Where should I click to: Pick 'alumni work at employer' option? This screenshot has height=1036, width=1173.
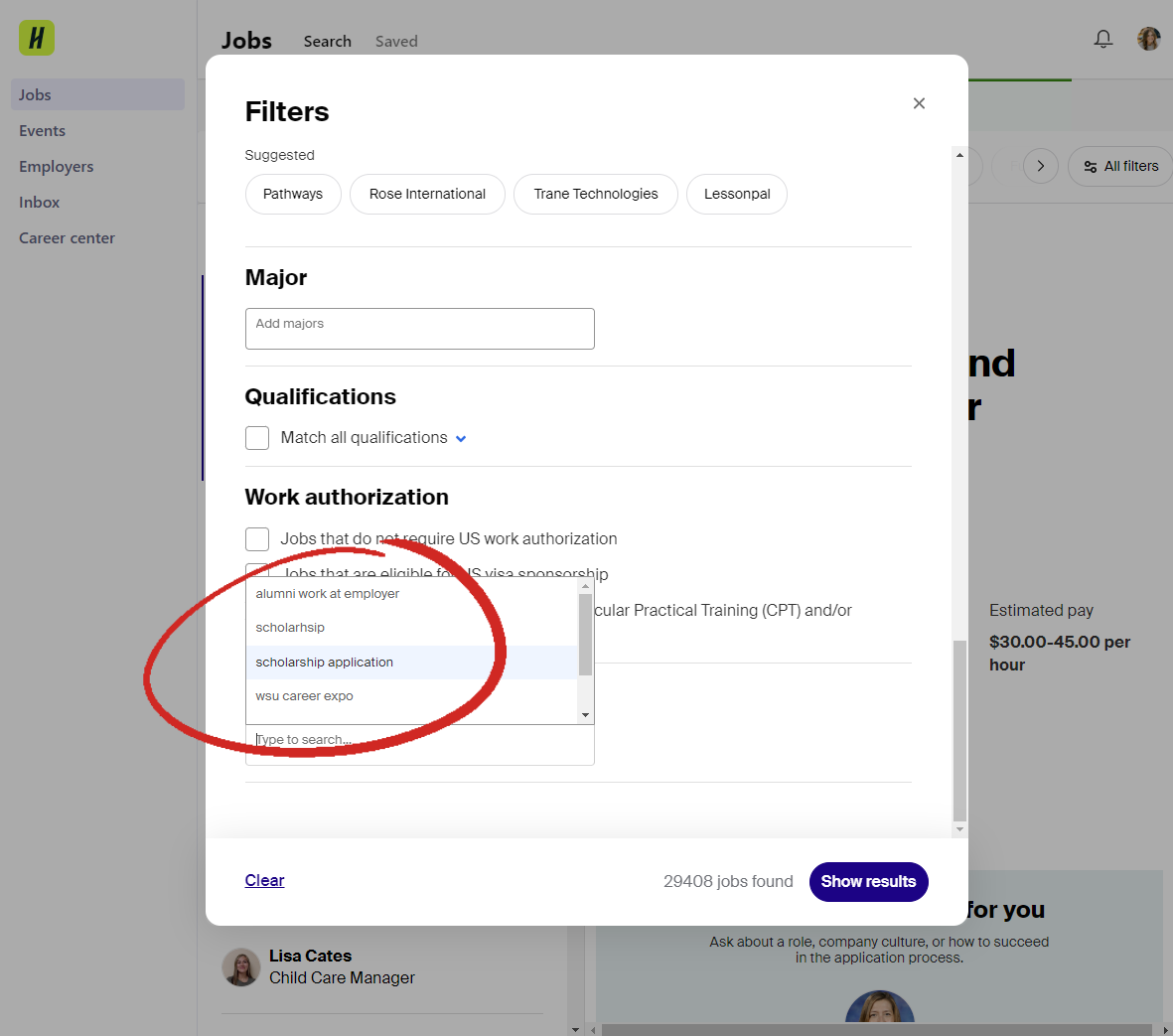[x=328, y=594]
